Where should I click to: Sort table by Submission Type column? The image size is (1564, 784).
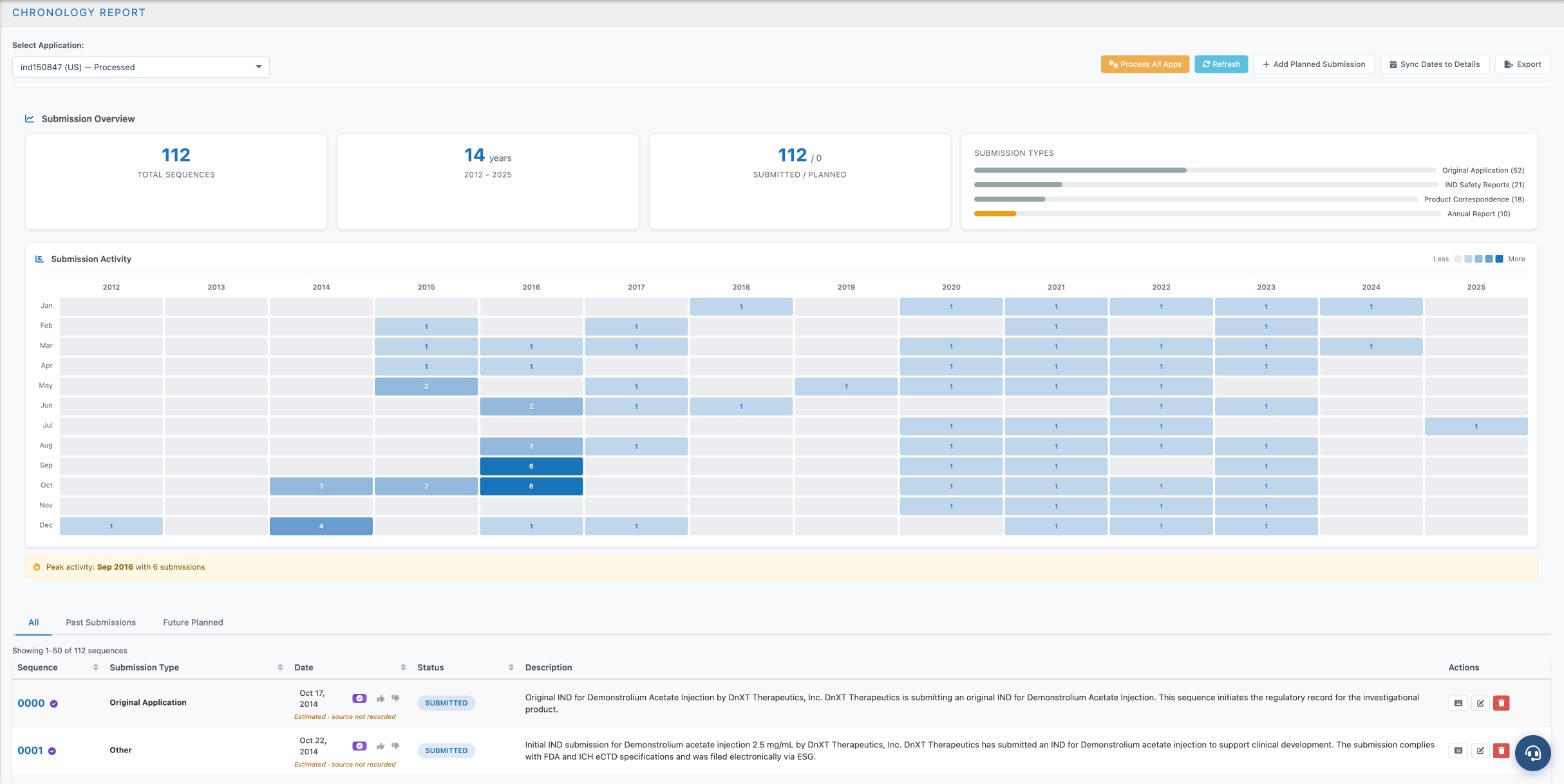pyautogui.click(x=196, y=667)
